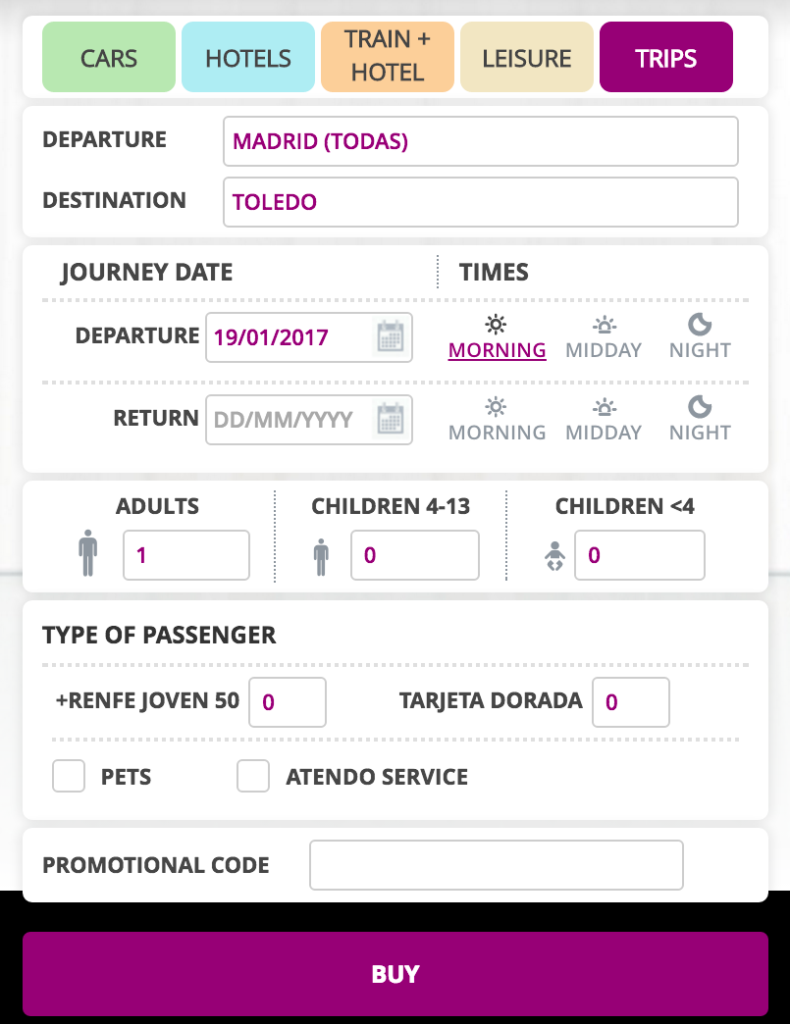Screen dimensions: 790x1024
Task: Open the Destination field showing Toledo
Action: point(481,202)
